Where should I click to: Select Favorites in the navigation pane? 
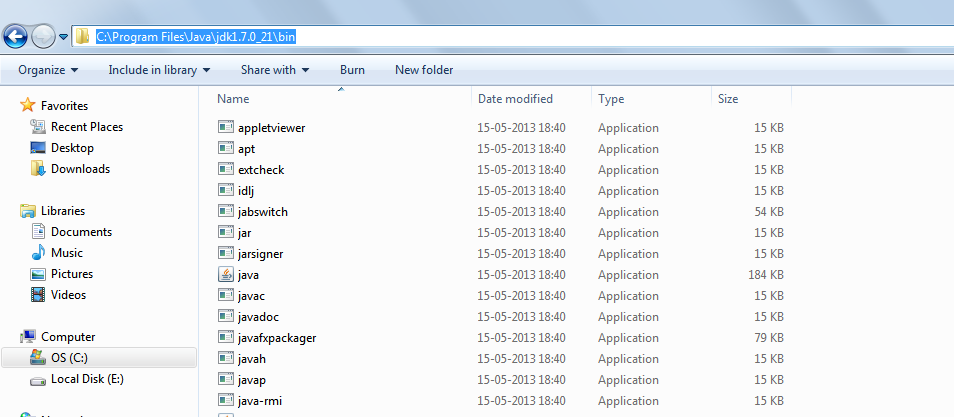[64, 106]
